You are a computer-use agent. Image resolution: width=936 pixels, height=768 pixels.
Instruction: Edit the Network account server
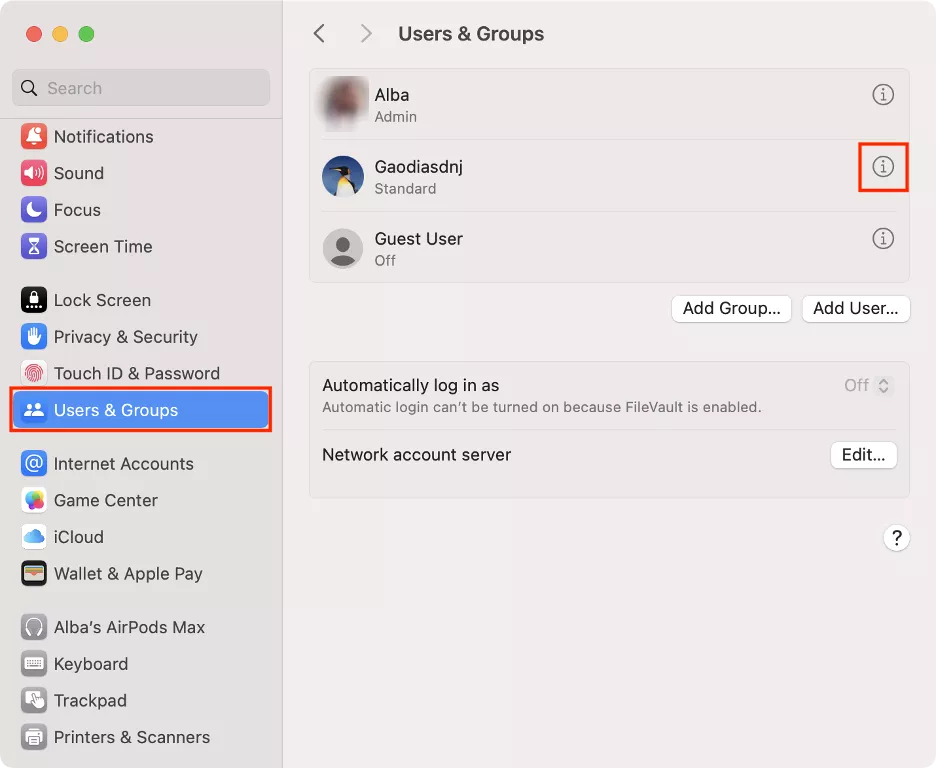click(x=863, y=455)
